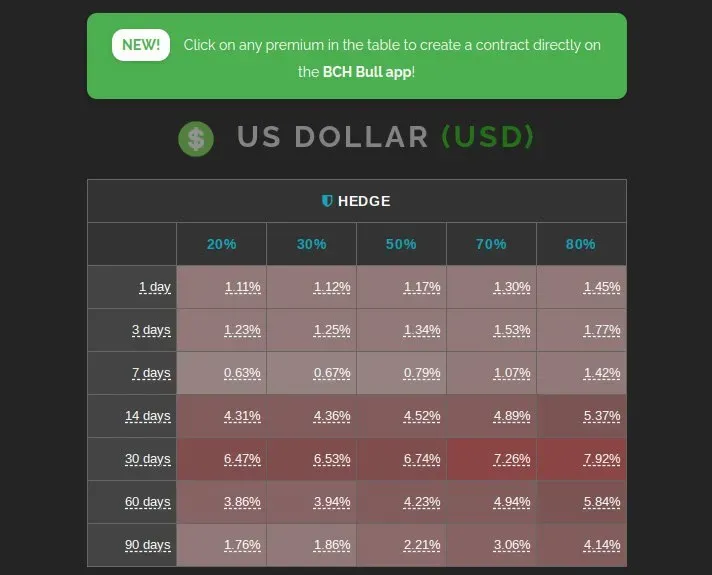Click the green dollar sign icon
712x575 pixels.
(x=196, y=139)
